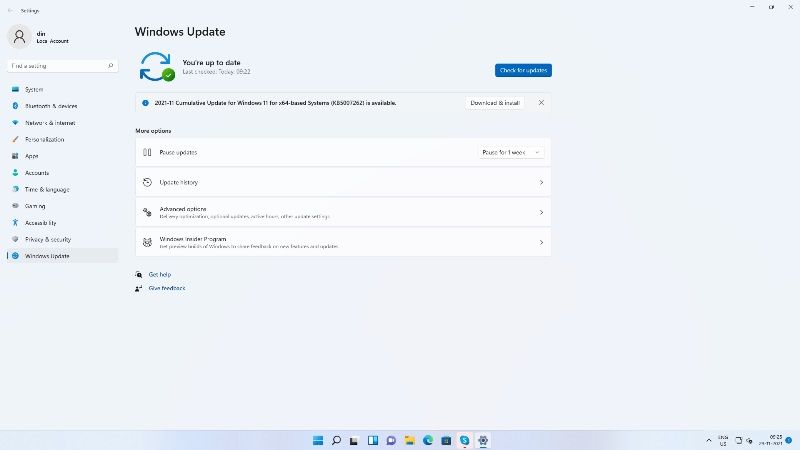
Task: Click the "You're up to date" text
Action: tap(211, 62)
